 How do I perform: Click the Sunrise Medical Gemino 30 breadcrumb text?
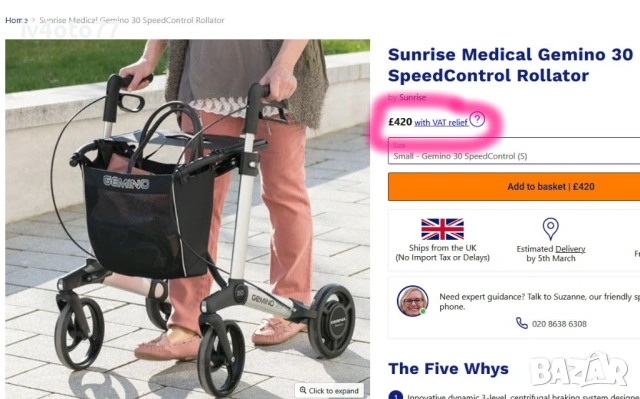point(132,20)
